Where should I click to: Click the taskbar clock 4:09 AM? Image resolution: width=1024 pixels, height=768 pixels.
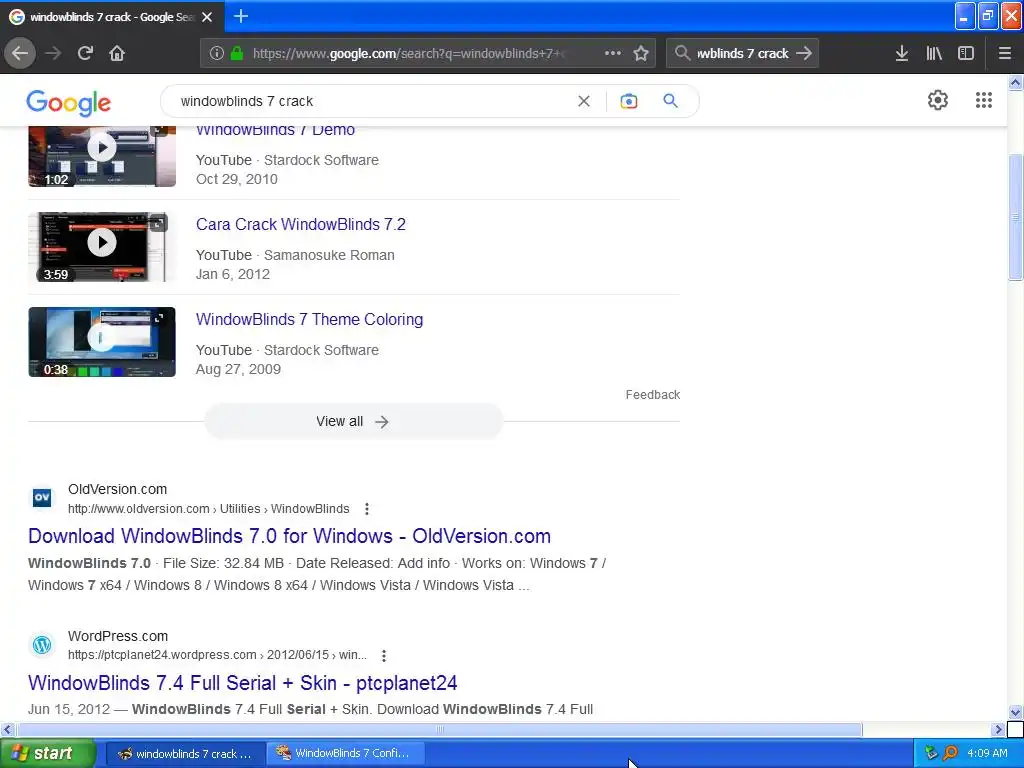tap(987, 753)
